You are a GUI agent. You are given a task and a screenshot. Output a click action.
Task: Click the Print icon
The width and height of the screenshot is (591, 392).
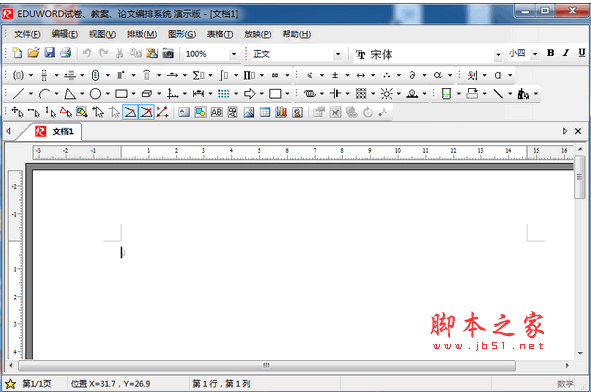pos(66,53)
